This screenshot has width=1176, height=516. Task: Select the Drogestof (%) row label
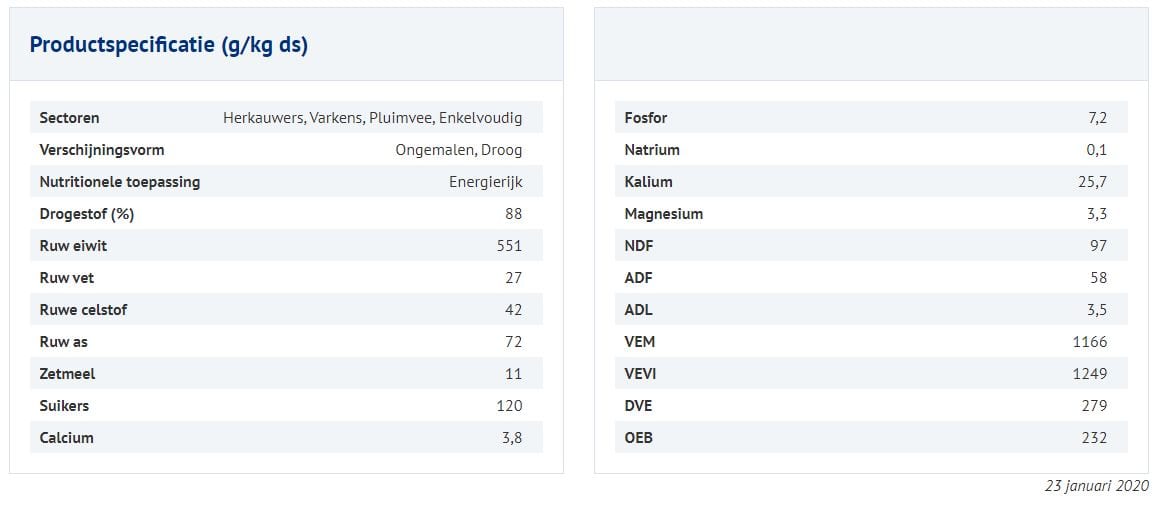(x=87, y=214)
